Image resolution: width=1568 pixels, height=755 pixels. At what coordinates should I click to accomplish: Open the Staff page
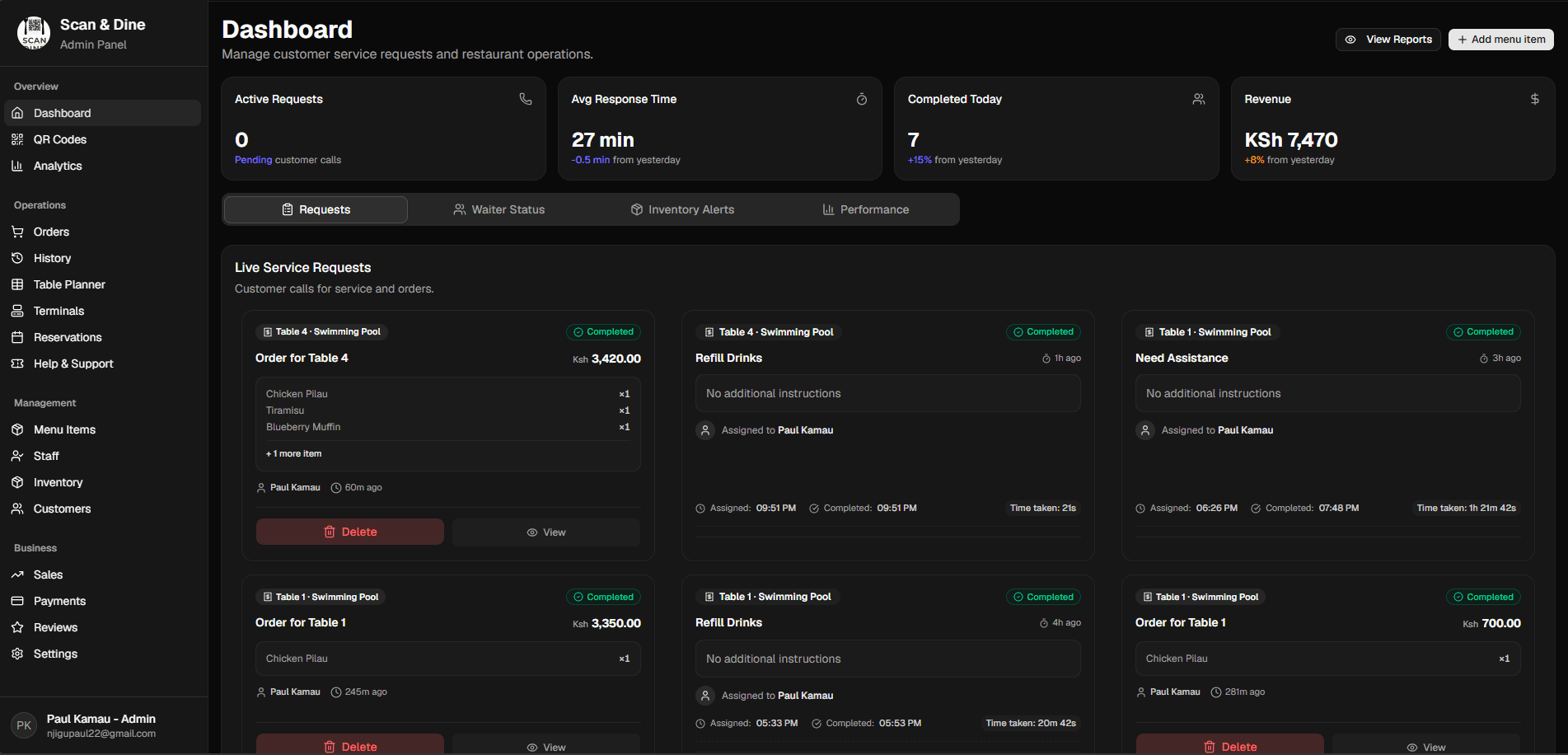[102, 456]
